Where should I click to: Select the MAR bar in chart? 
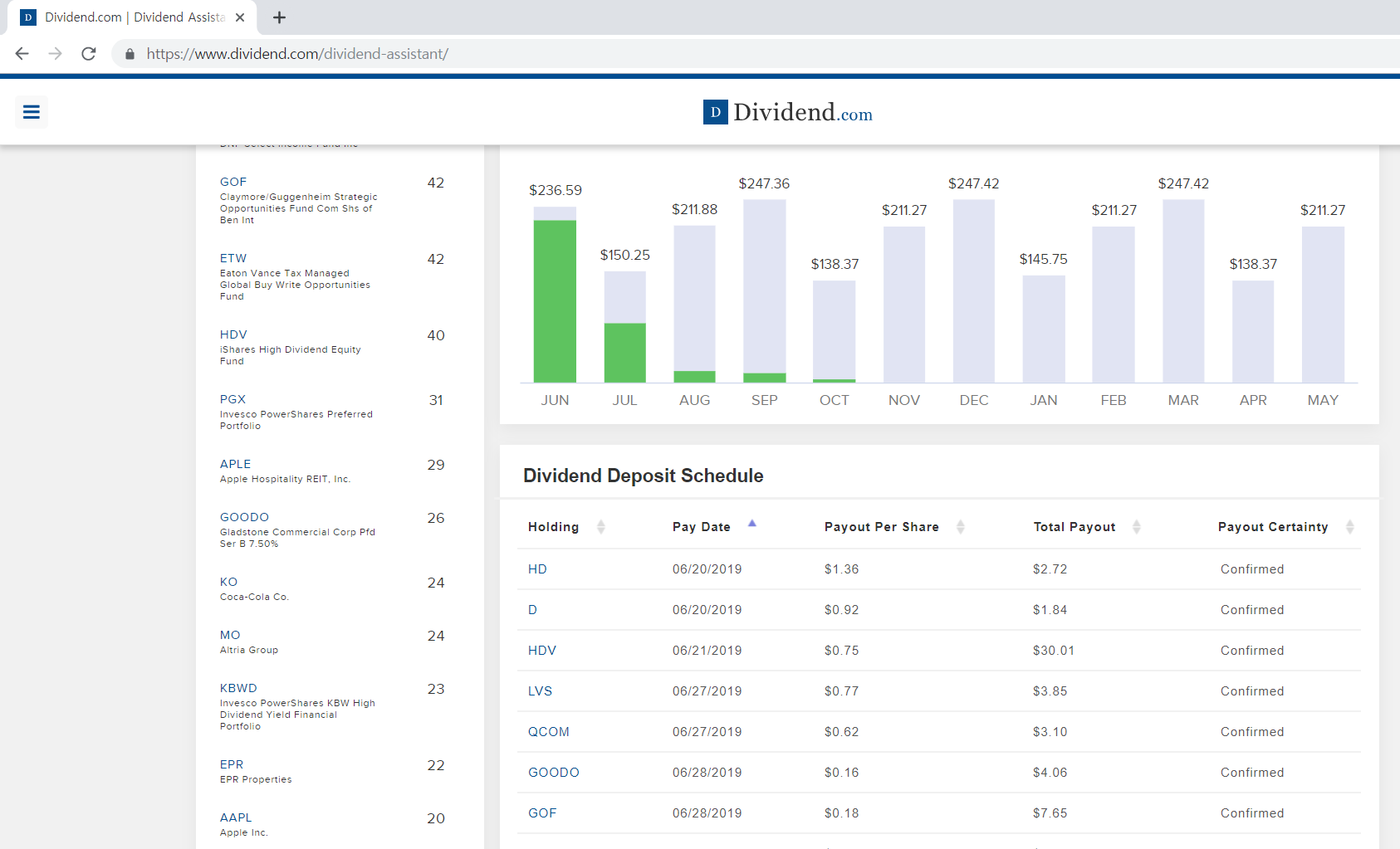point(1183,290)
